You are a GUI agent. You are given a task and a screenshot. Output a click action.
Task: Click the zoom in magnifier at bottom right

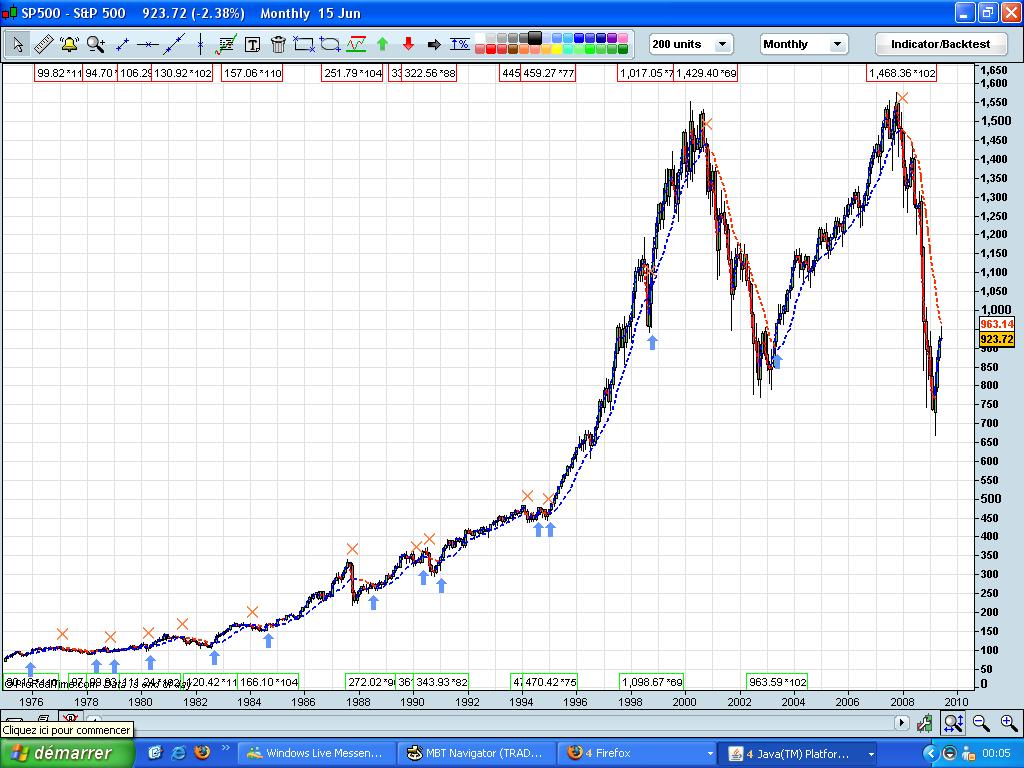click(x=1008, y=722)
